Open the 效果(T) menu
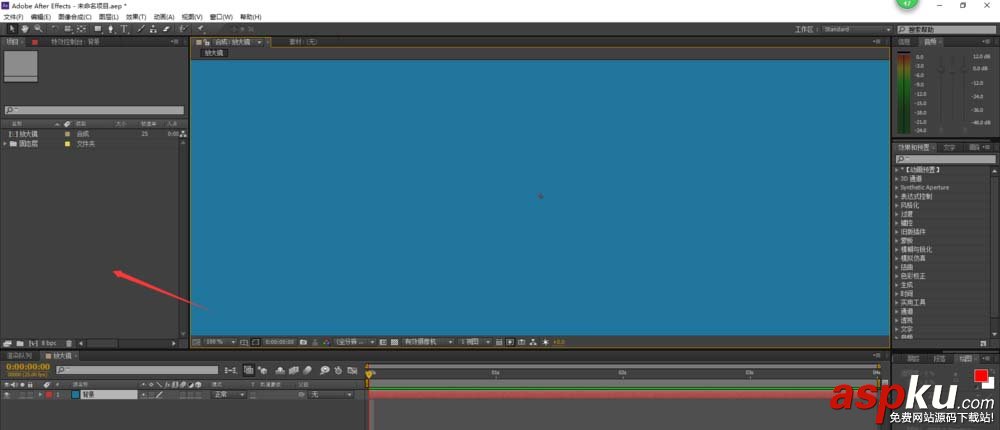Screen dimensions: 1000x430 point(136,17)
